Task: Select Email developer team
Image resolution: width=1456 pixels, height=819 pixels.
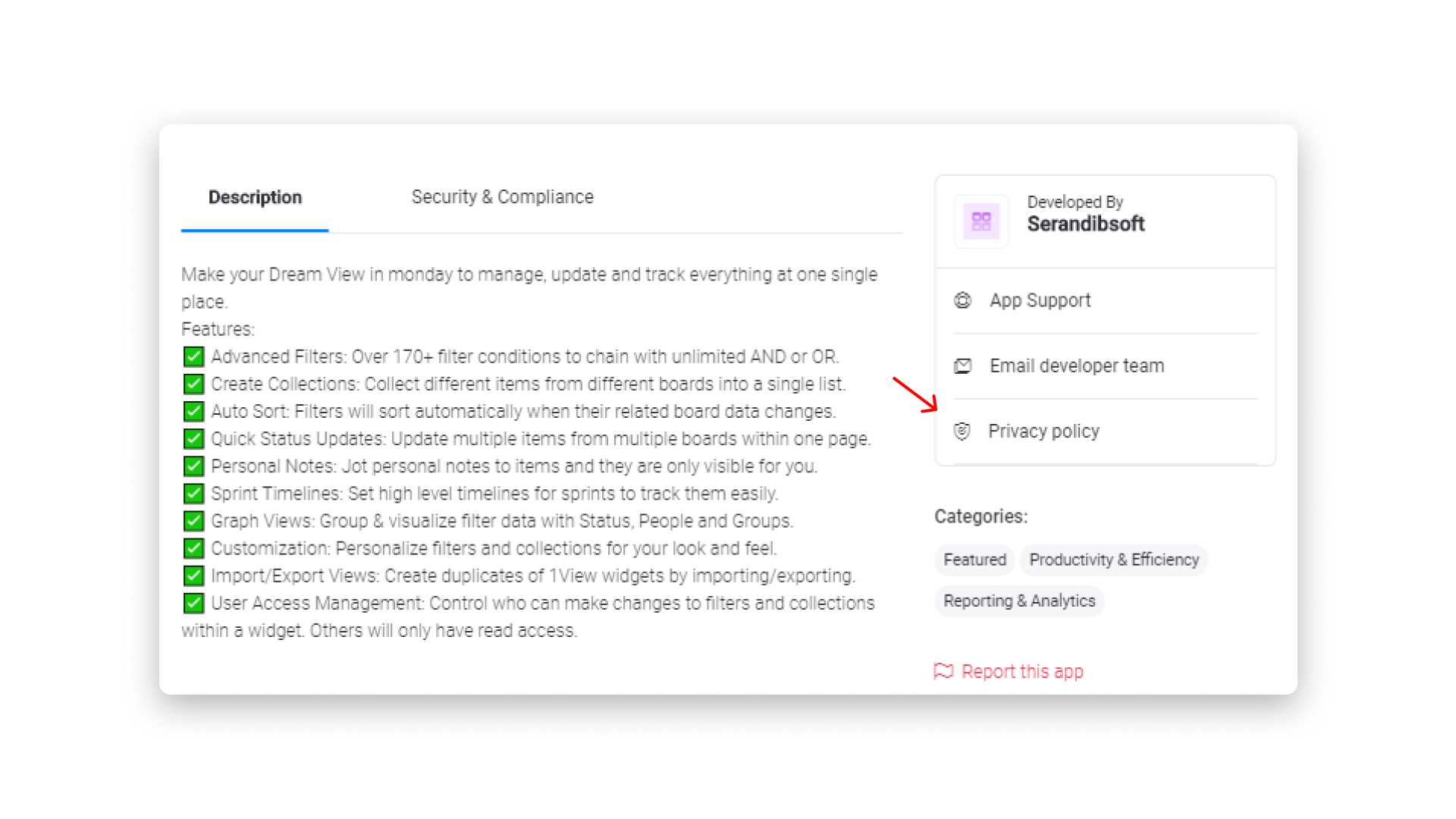Action: click(1076, 366)
